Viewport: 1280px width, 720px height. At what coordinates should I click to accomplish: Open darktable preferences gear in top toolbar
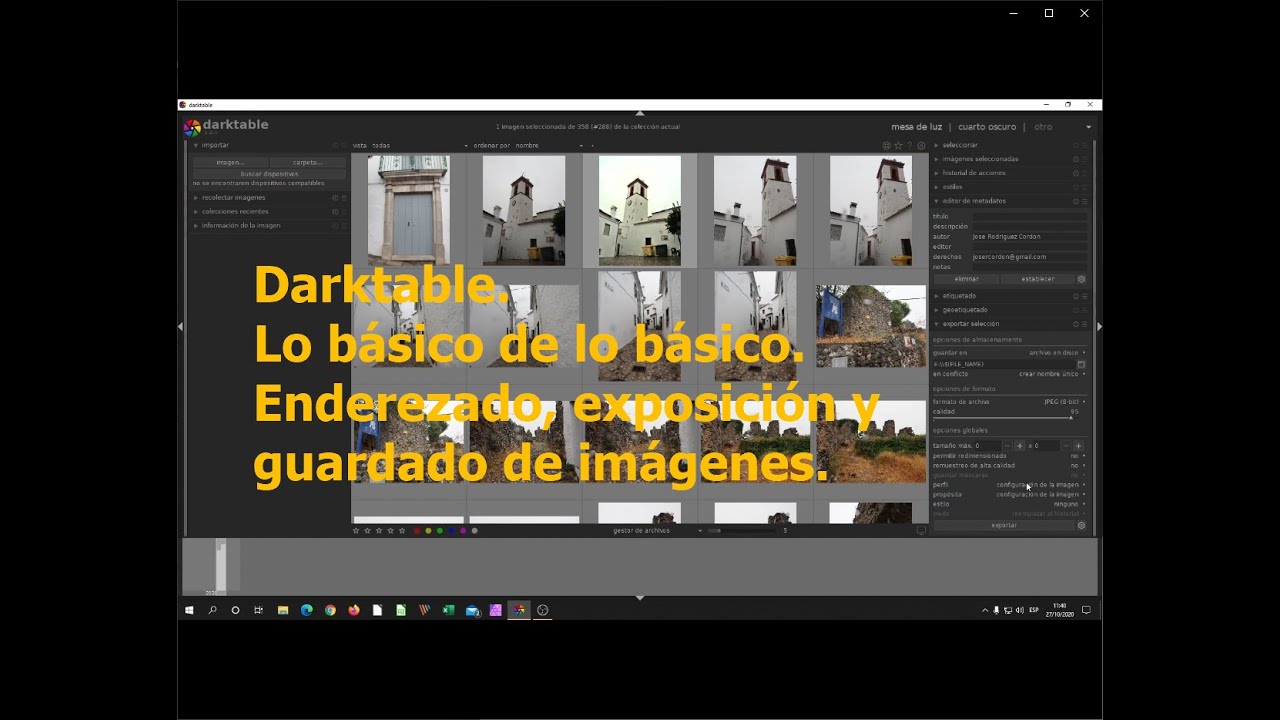[921, 146]
